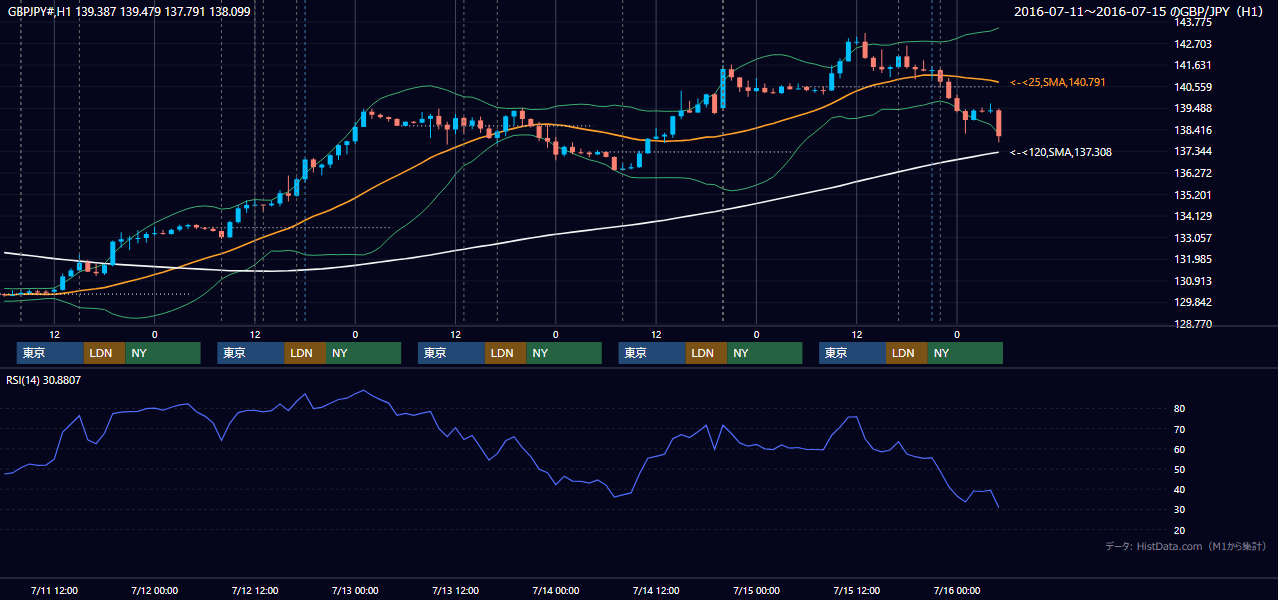Click price axis value 128.770
The height and width of the screenshot is (600, 1278).
(x=1194, y=325)
